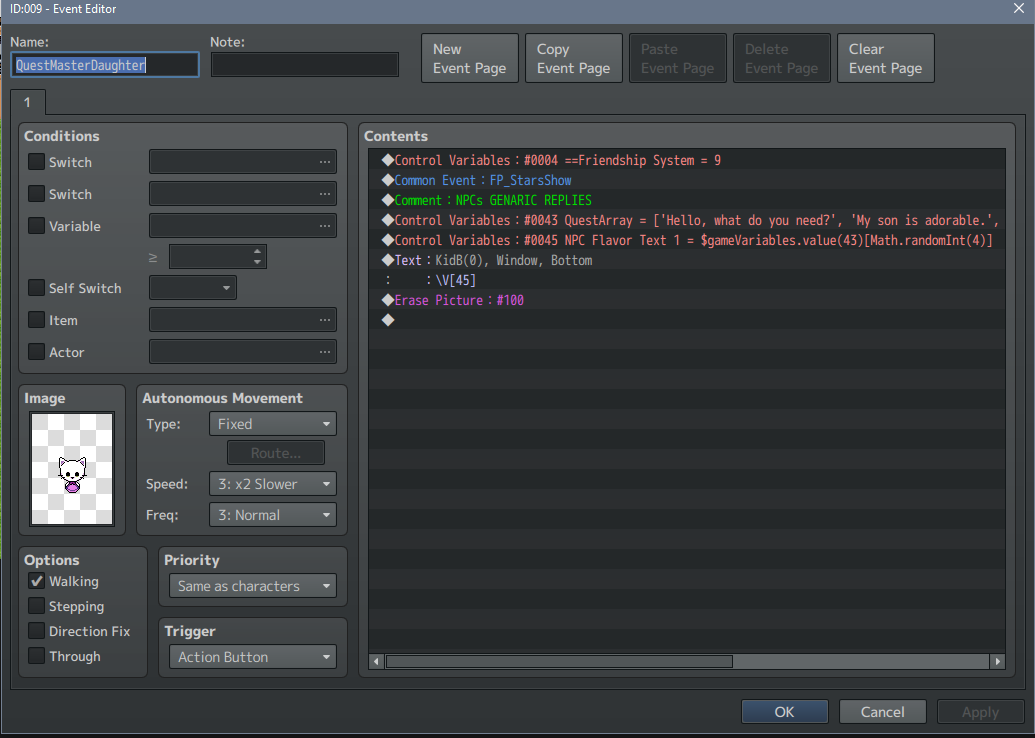Enable the Self Switch condition checkbox

[x=36, y=289]
